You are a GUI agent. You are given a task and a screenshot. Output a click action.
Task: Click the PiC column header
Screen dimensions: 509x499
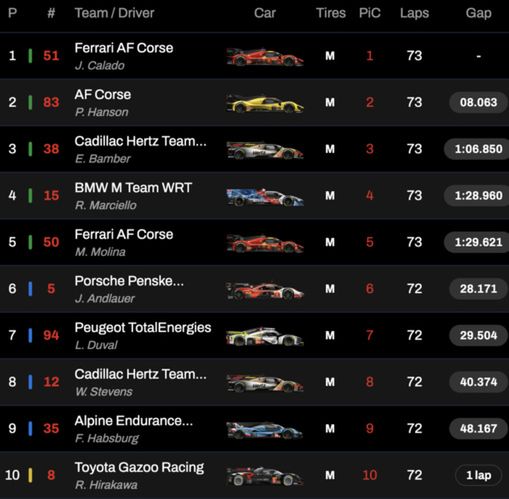click(370, 13)
